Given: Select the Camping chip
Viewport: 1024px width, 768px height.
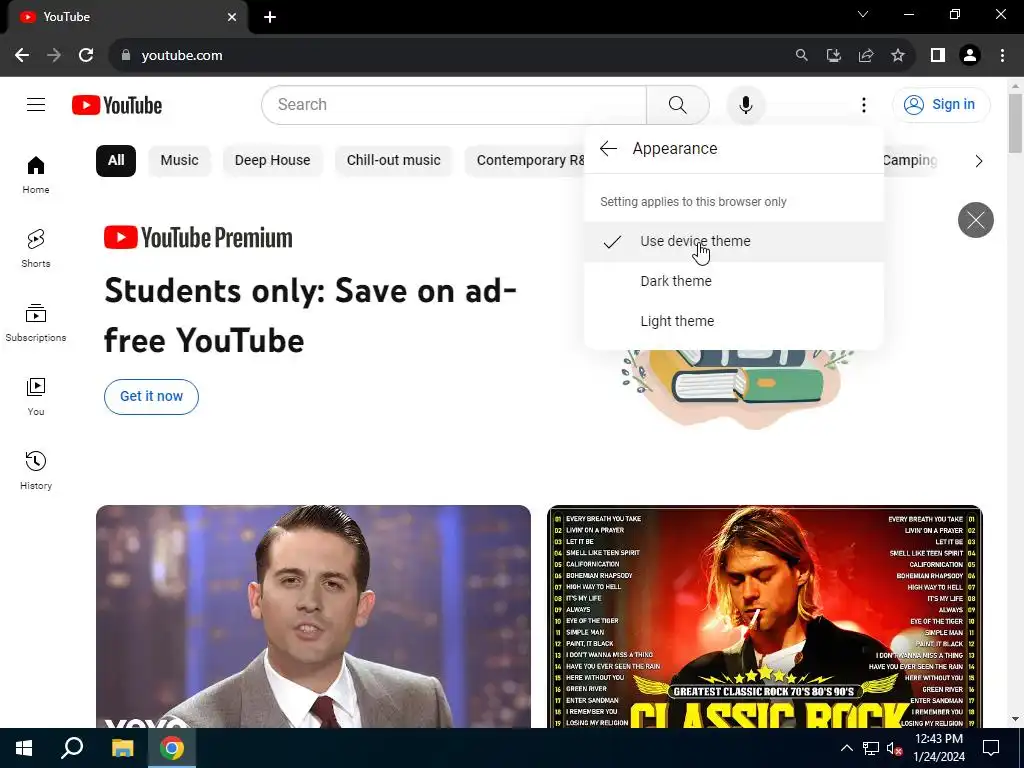Looking at the screenshot, I should (910, 161).
